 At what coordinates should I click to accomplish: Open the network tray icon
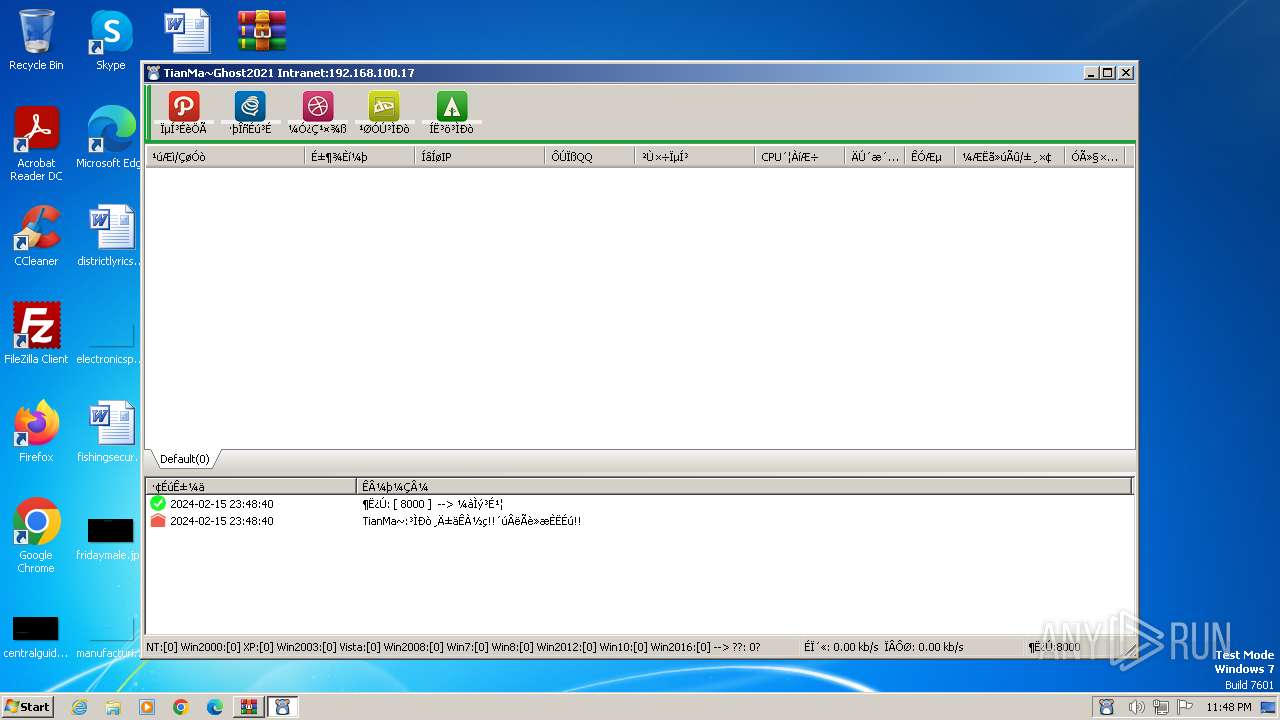1161,707
